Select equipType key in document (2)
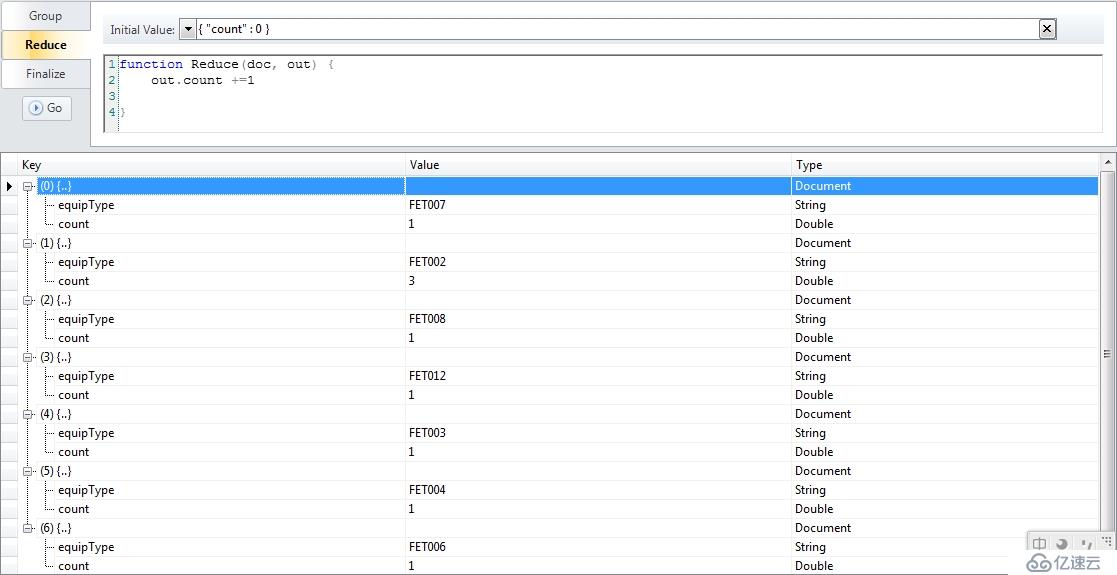Screen dimensions: 1117x575 86,319
